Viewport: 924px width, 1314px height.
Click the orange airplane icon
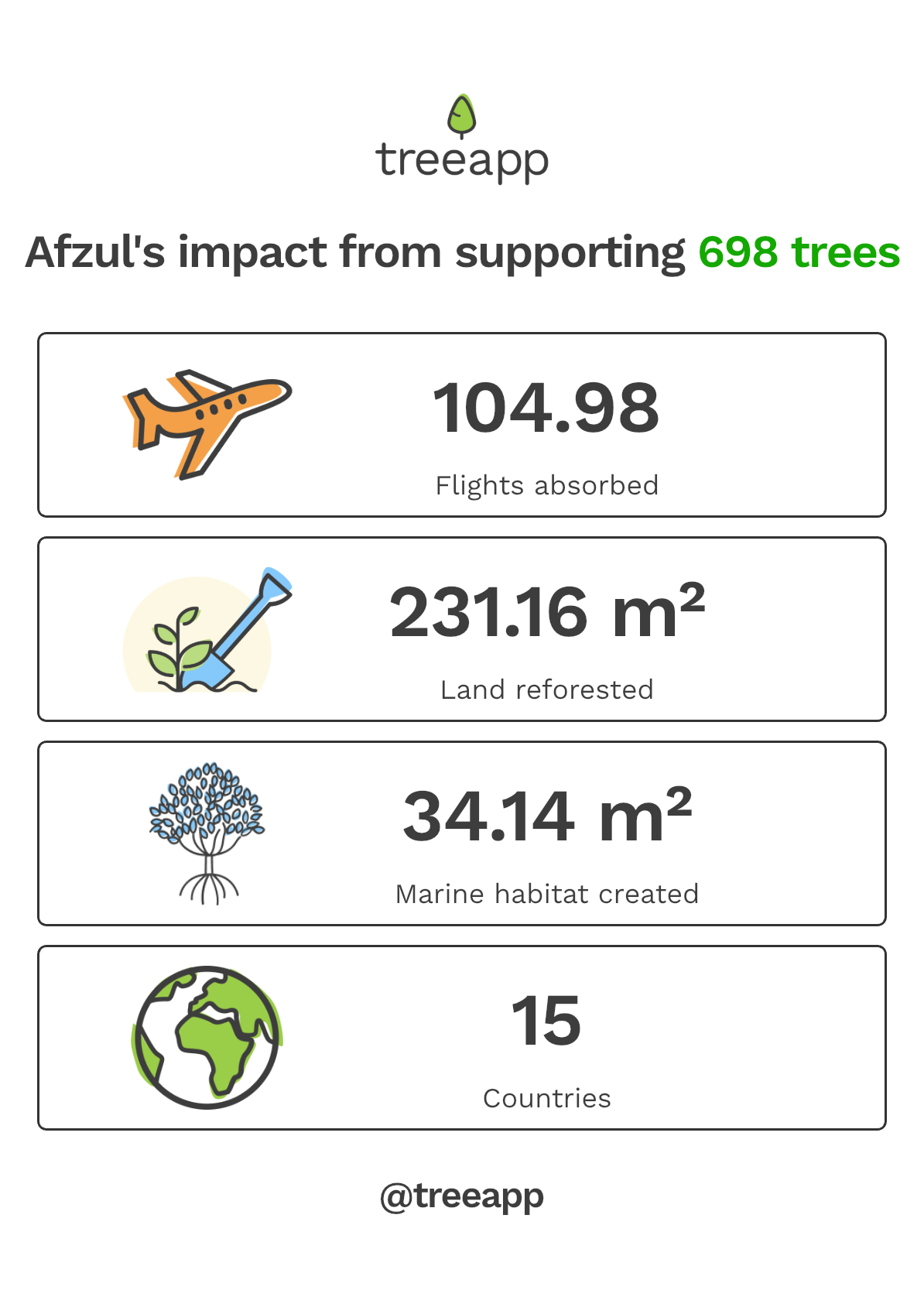point(206,422)
